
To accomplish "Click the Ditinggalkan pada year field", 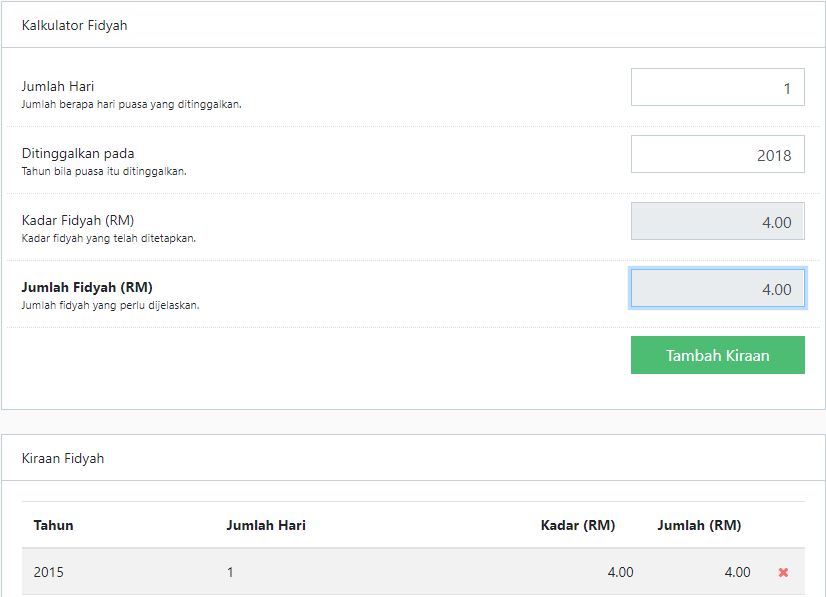I will (x=717, y=155).
